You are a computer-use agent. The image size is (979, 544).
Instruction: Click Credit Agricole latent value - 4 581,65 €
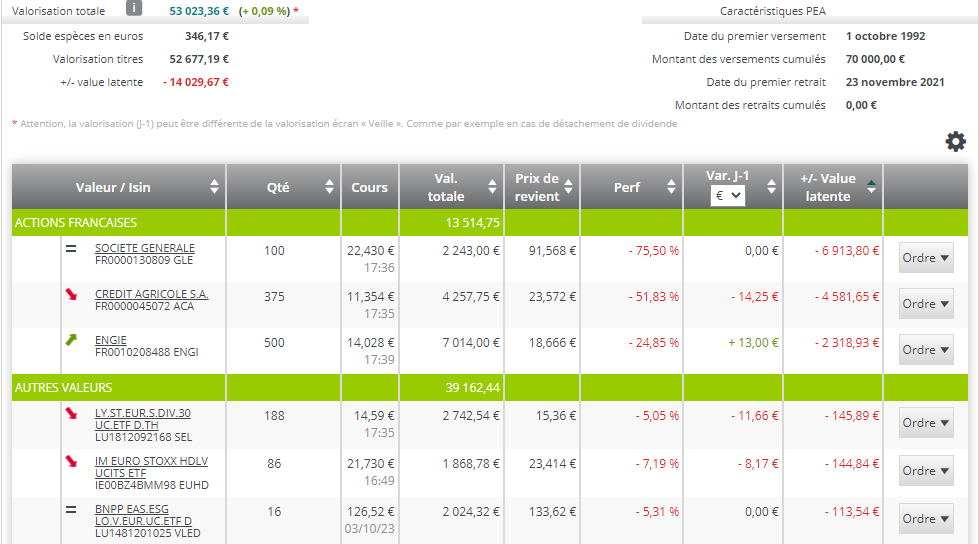point(847,297)
